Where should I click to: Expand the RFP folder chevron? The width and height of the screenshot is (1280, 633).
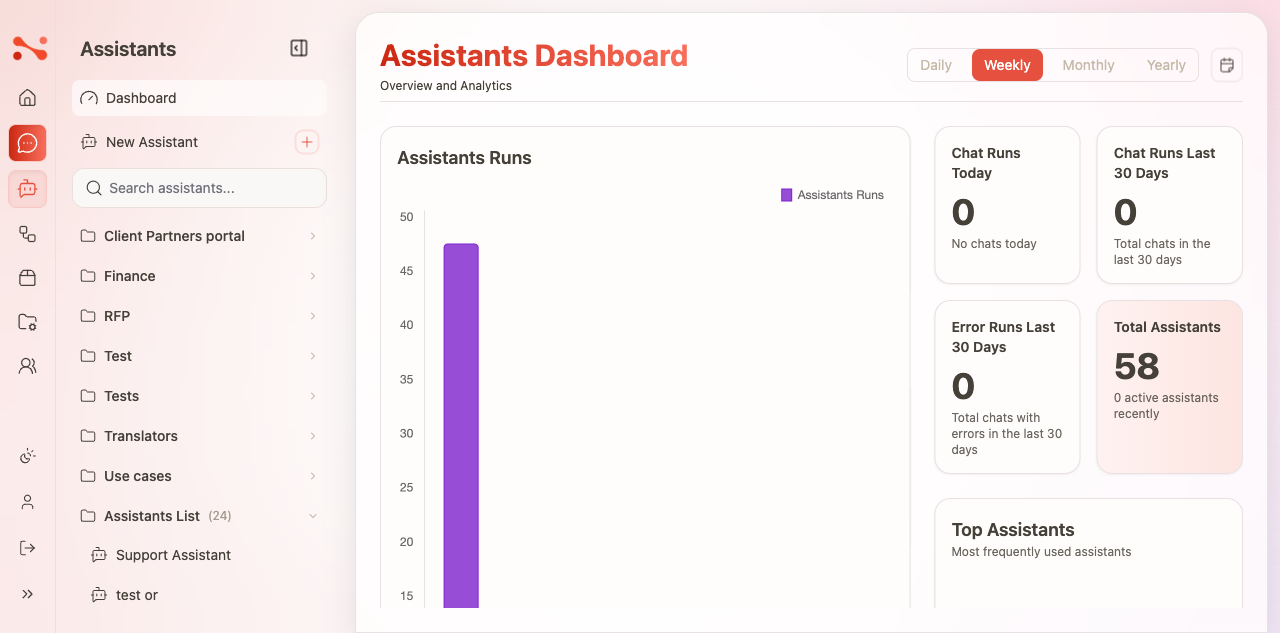(x=313, y=316)
